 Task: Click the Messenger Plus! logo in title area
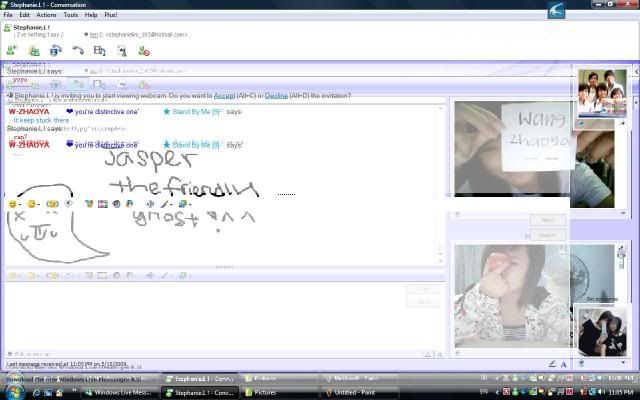(556, 10)
